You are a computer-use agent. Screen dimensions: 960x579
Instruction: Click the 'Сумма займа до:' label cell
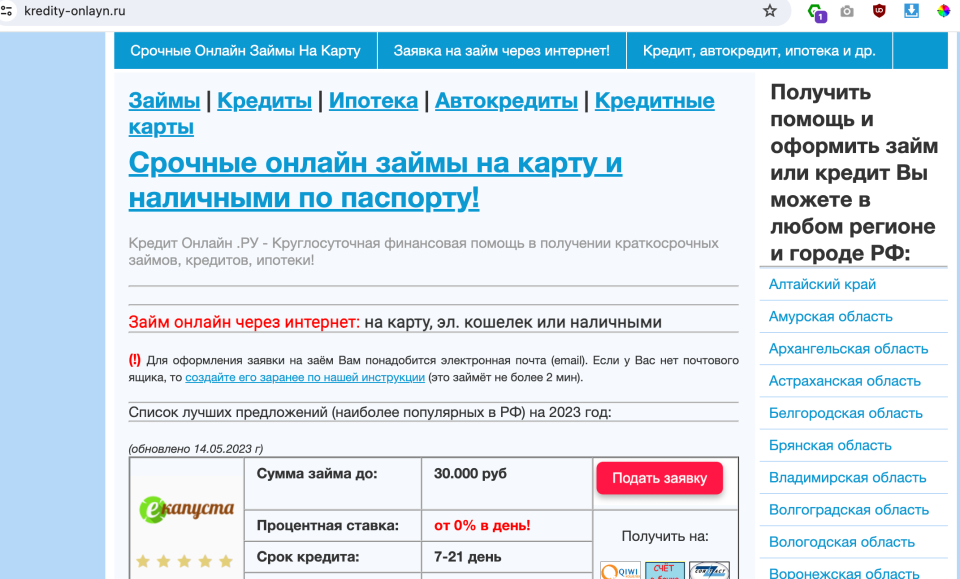coord(333,484)
